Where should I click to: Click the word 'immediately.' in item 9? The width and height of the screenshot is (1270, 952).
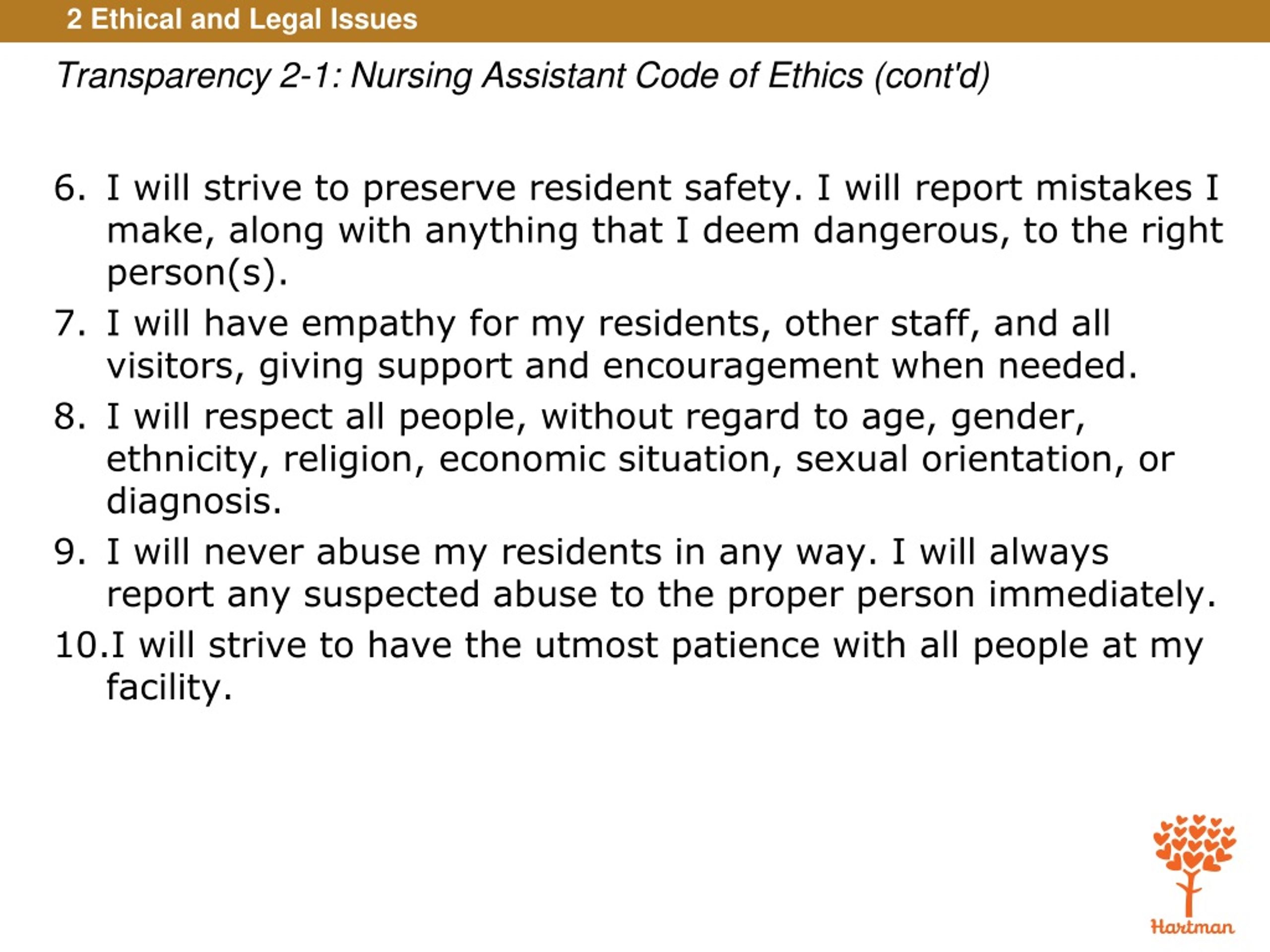pos(1102,594)
